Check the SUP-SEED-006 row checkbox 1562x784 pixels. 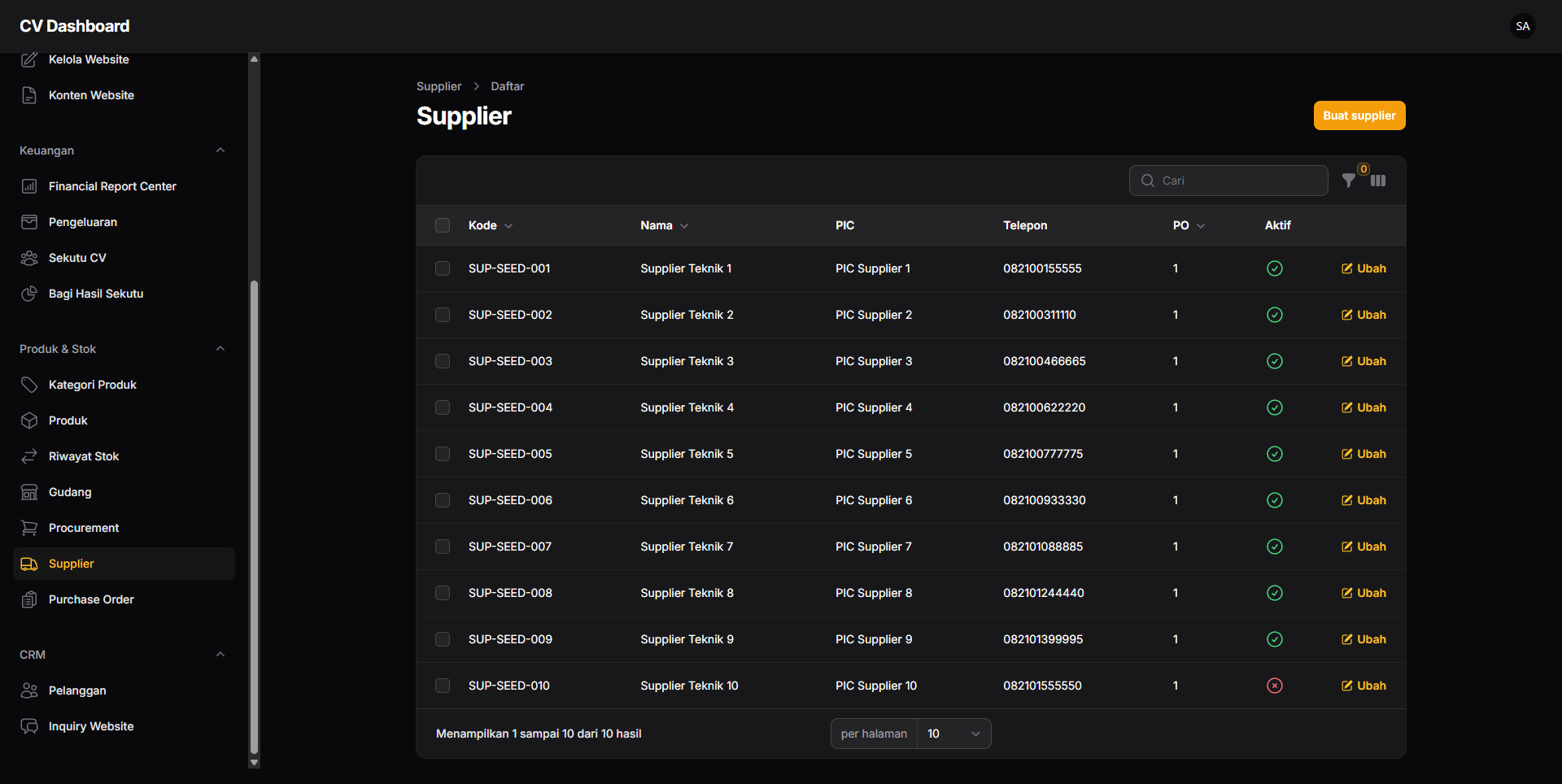(443, 500)
